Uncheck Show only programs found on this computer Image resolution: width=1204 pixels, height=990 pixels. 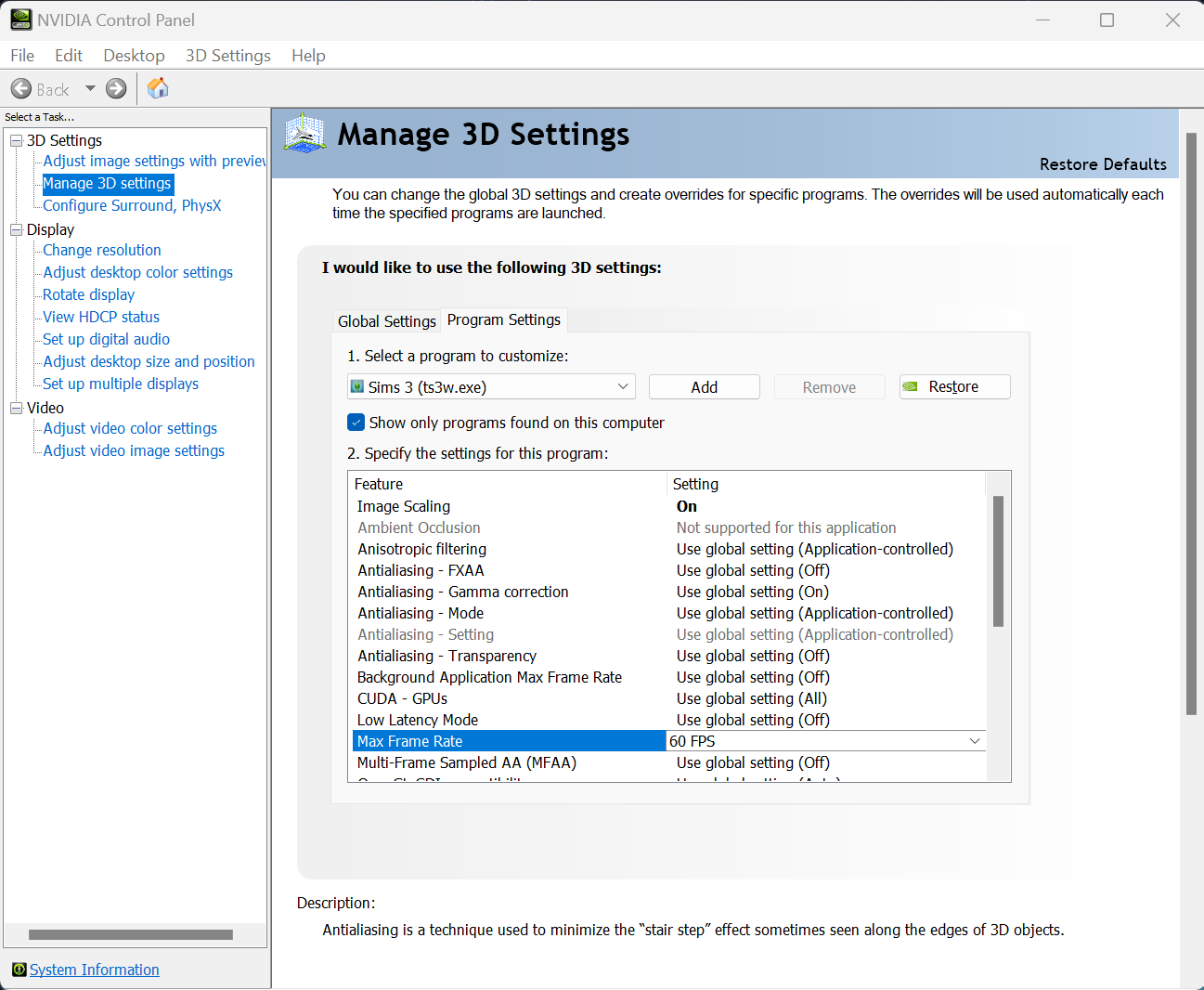click(356, 423)
